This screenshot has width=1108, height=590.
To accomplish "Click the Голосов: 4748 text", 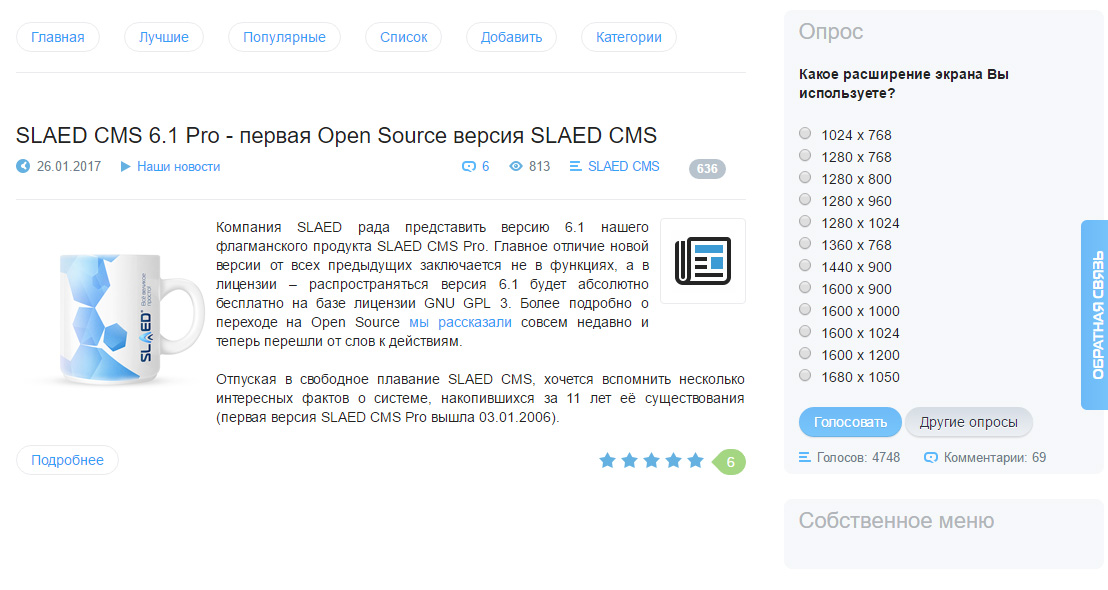I will click(x=858, y=458).
